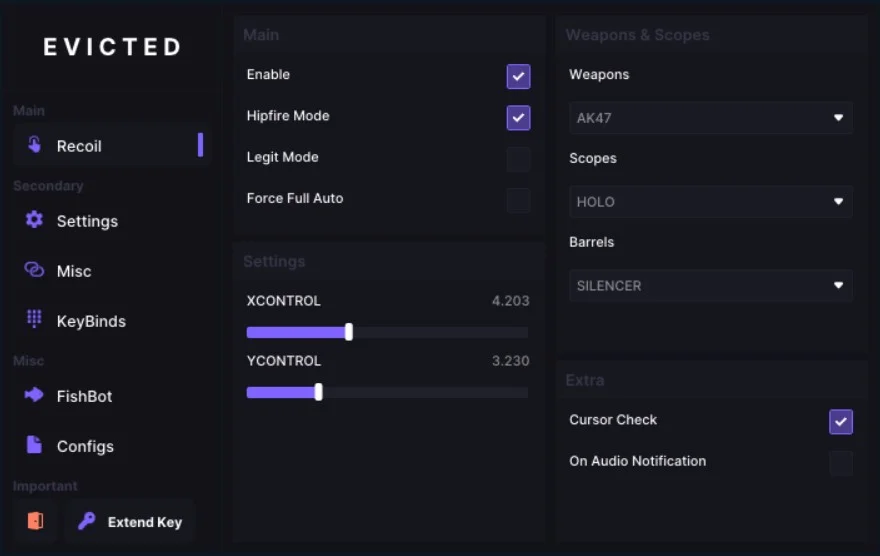Screen dimensions: 880x556
Task: Click the KeyBinds keypad icon
Action: 35,320
